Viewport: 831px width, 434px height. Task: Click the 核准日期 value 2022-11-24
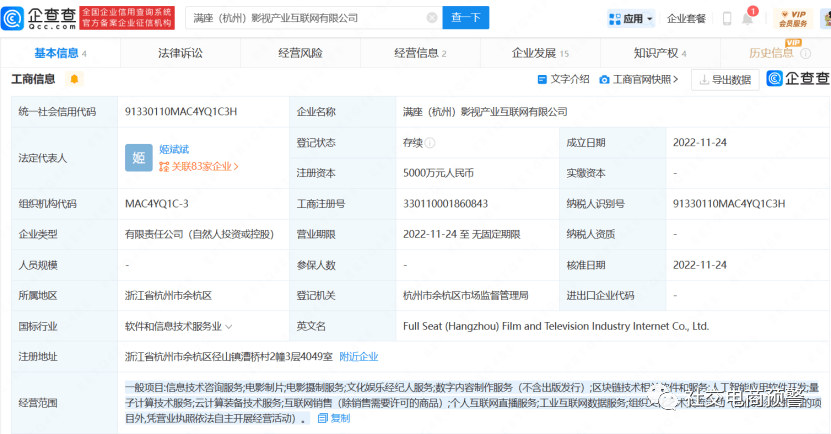pyautogui.click(x=700, y=265)
